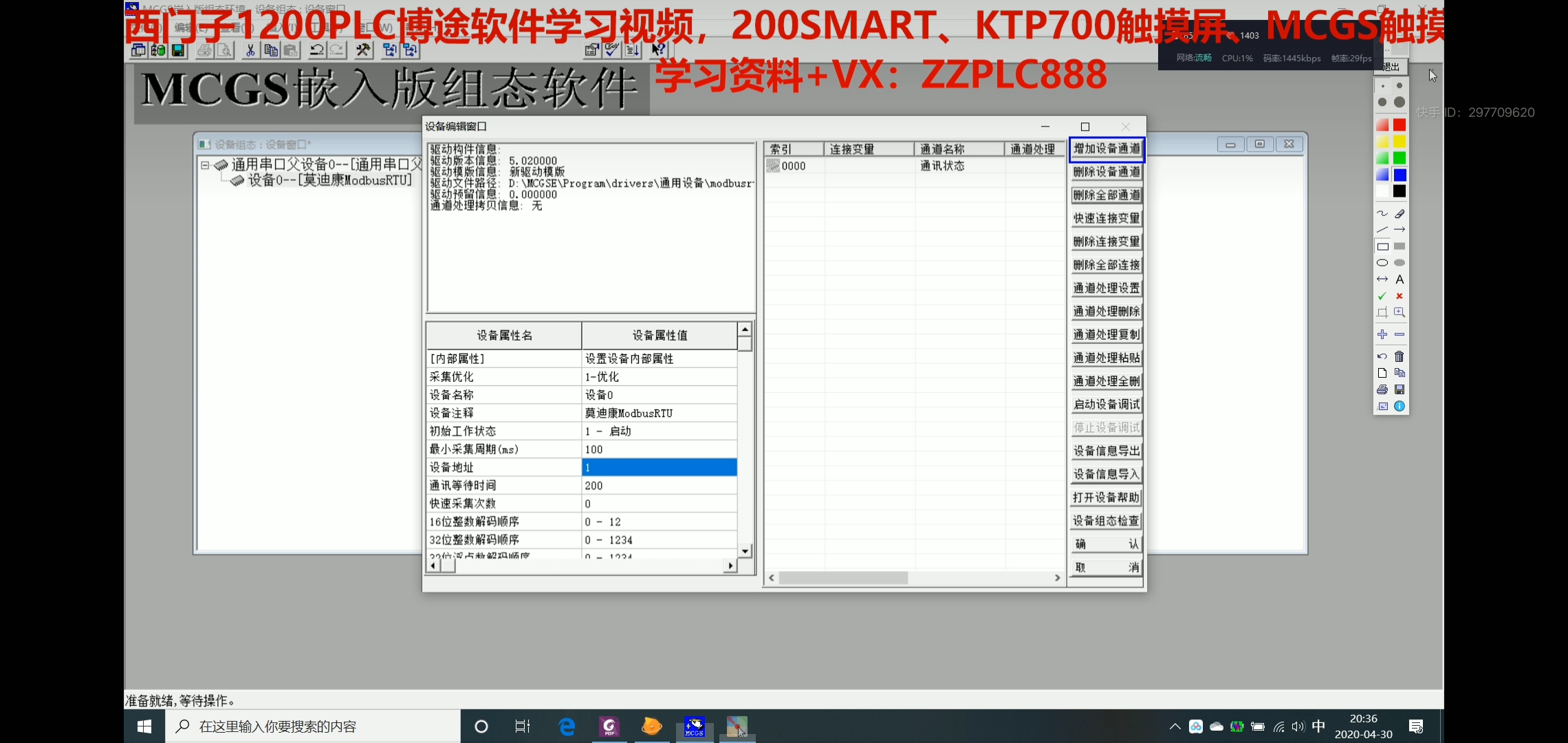The width and height of the screenshot is (1568, 743).
Task: Click 打开设备帮助 button
Action: tap(1107, 497)
